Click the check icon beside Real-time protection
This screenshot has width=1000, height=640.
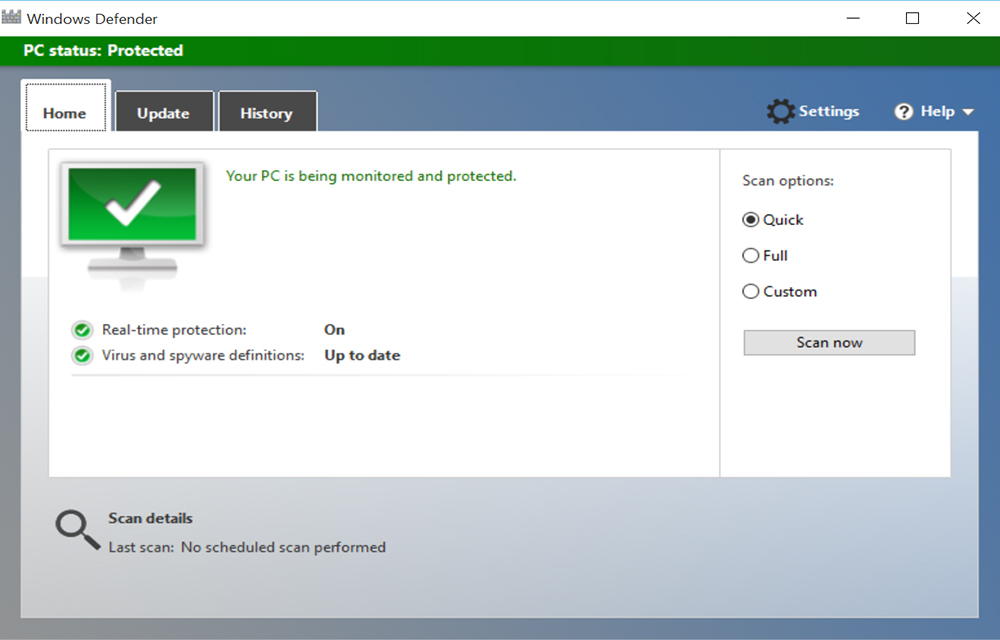click(x=81, y=329)
